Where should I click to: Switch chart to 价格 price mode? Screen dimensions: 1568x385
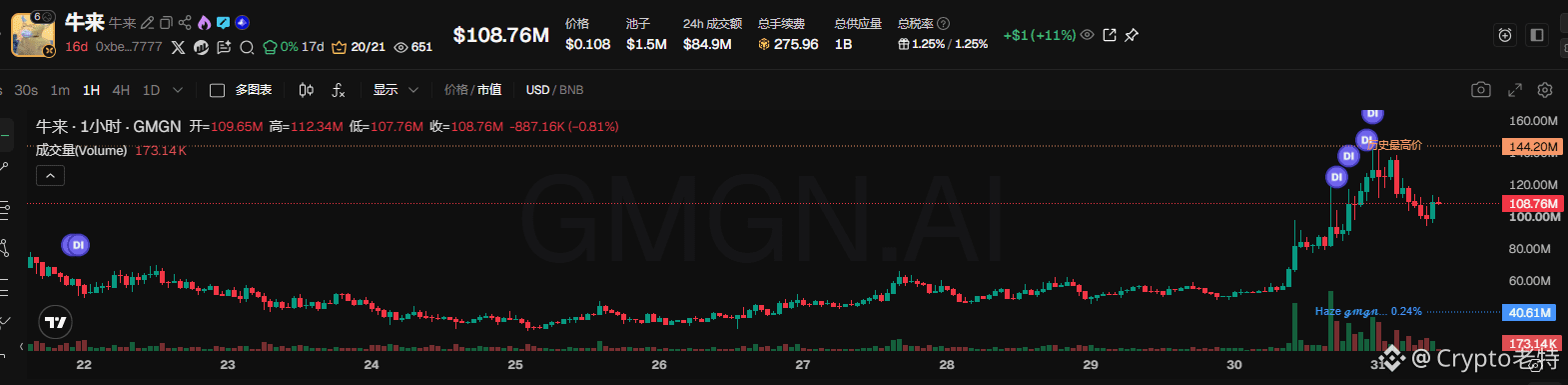coord(455,90)
